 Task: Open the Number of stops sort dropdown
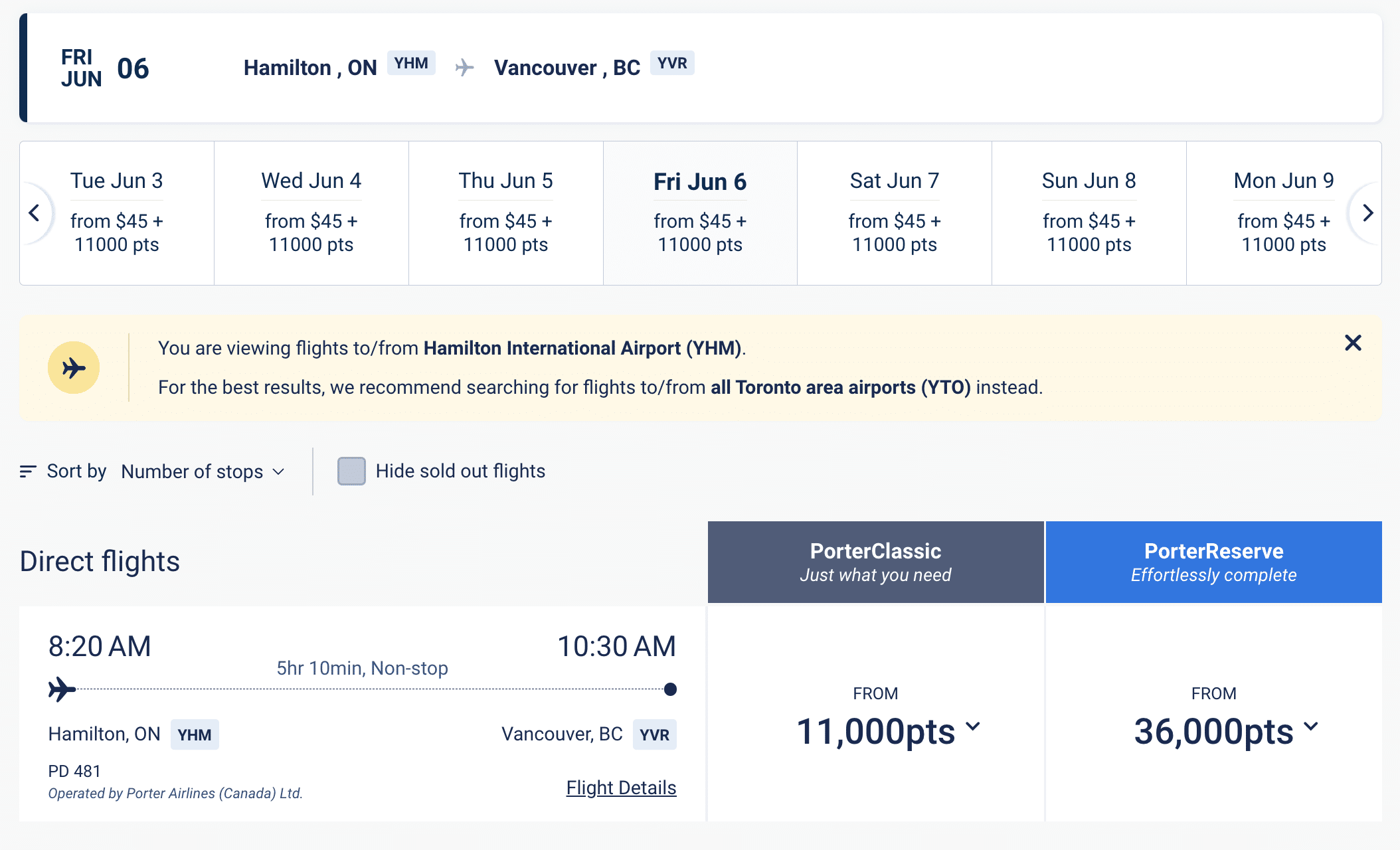(203, 471)
